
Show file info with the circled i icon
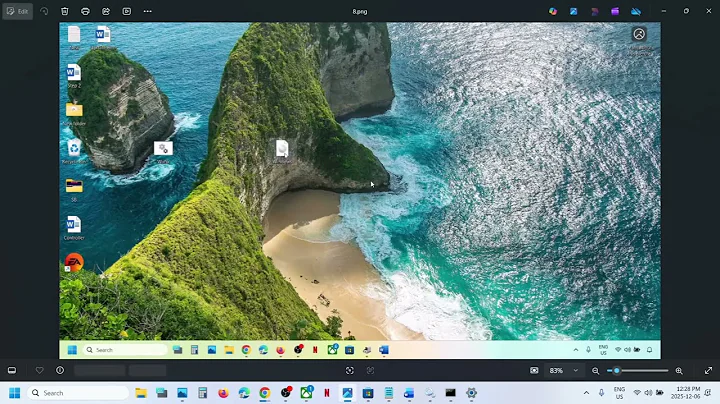coord(60,370)
